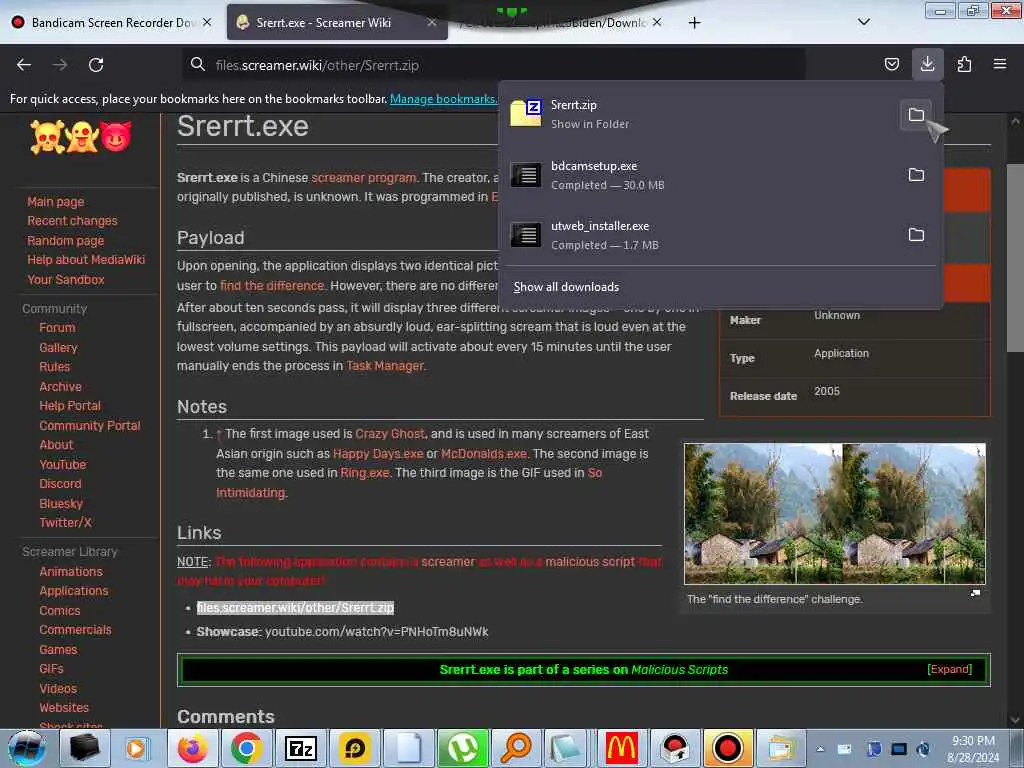Toggle the downloads panel button

point(927,64)
